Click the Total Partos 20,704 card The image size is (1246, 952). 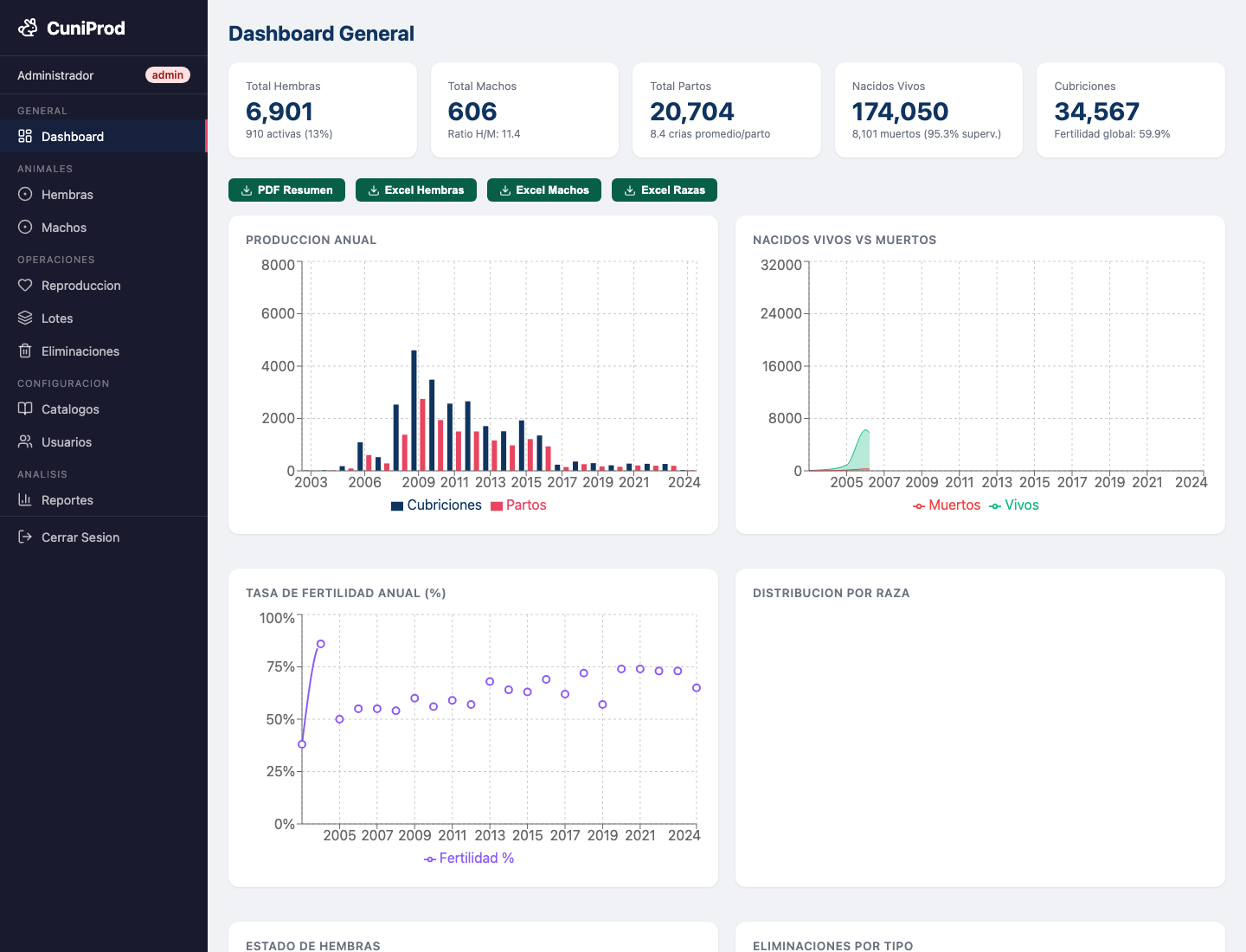tap(727, 110)
